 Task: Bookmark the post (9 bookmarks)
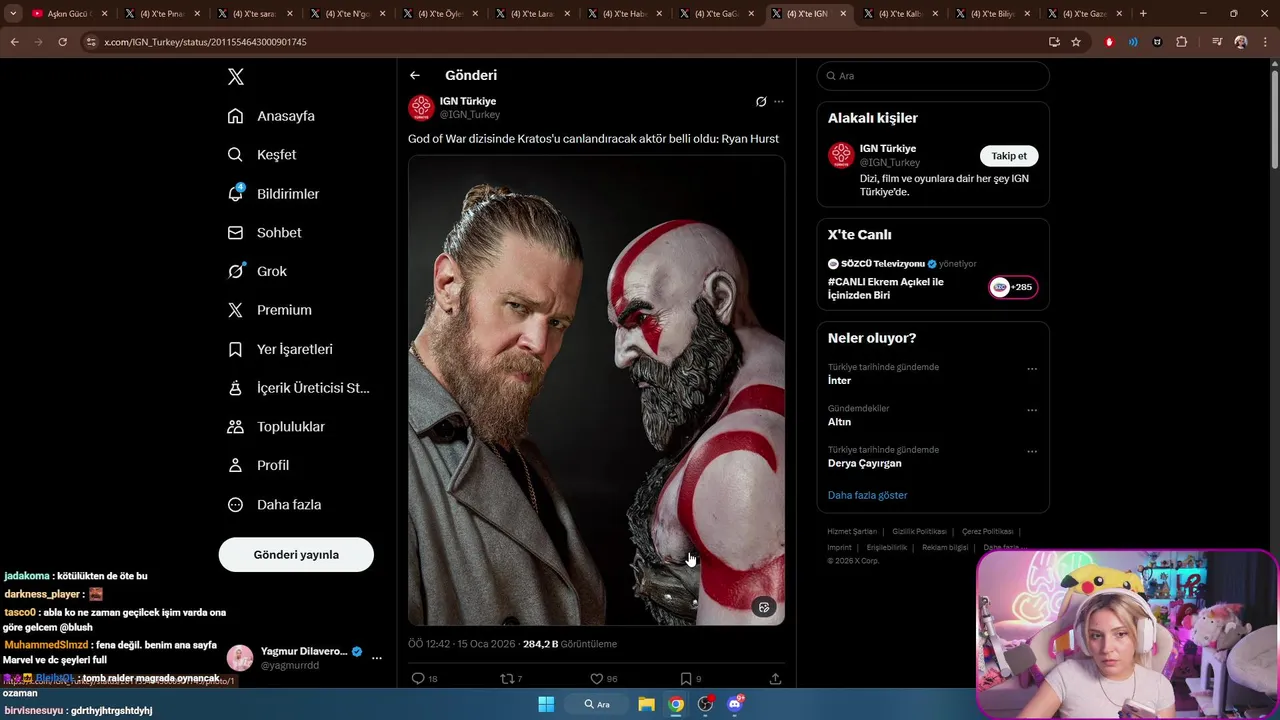point(690,679)
